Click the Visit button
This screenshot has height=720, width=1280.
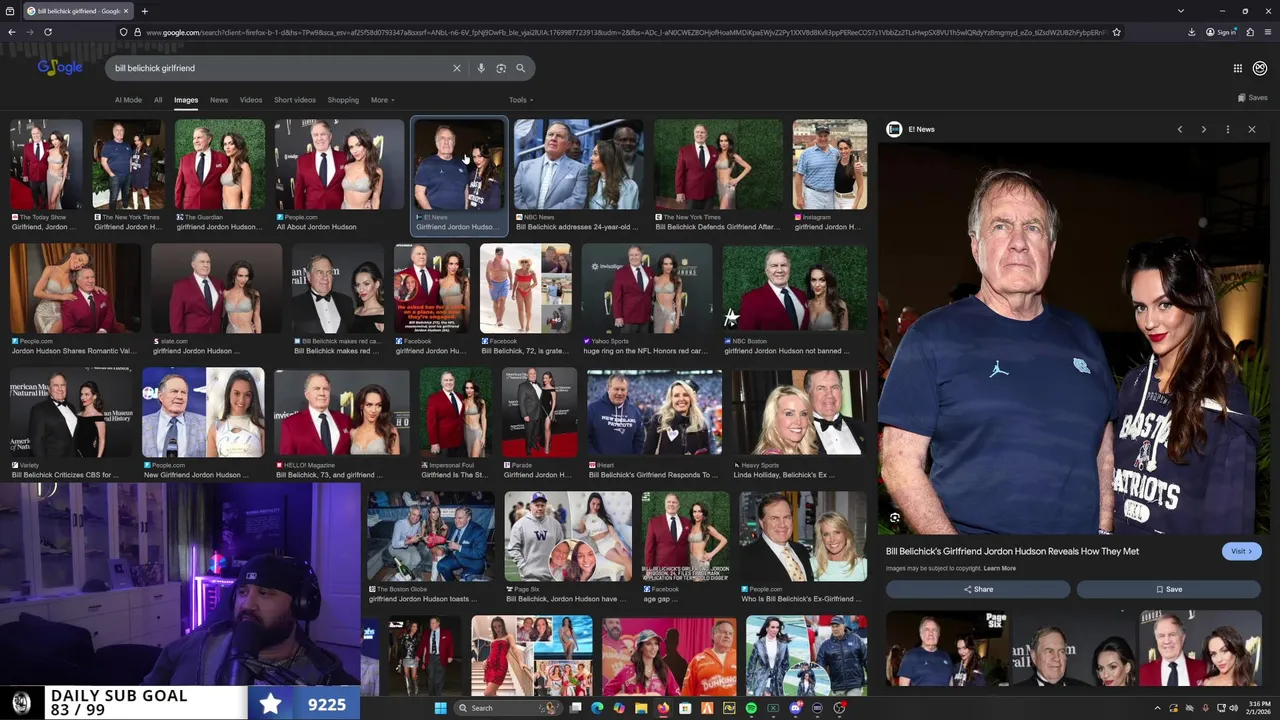coord(1242,551)
